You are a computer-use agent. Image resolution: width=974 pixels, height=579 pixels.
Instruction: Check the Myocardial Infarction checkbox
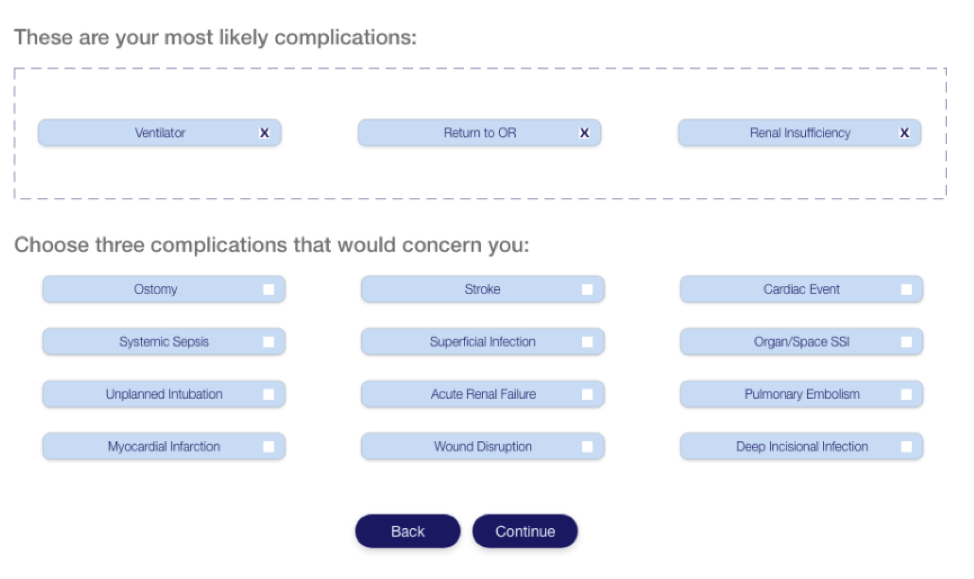pyautogui.click(x=268, y=447)
